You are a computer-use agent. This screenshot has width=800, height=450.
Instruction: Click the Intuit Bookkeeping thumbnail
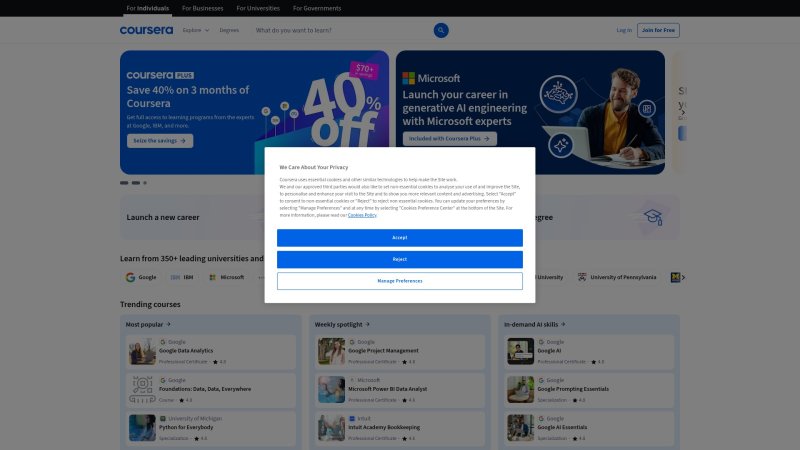[332, 428]
